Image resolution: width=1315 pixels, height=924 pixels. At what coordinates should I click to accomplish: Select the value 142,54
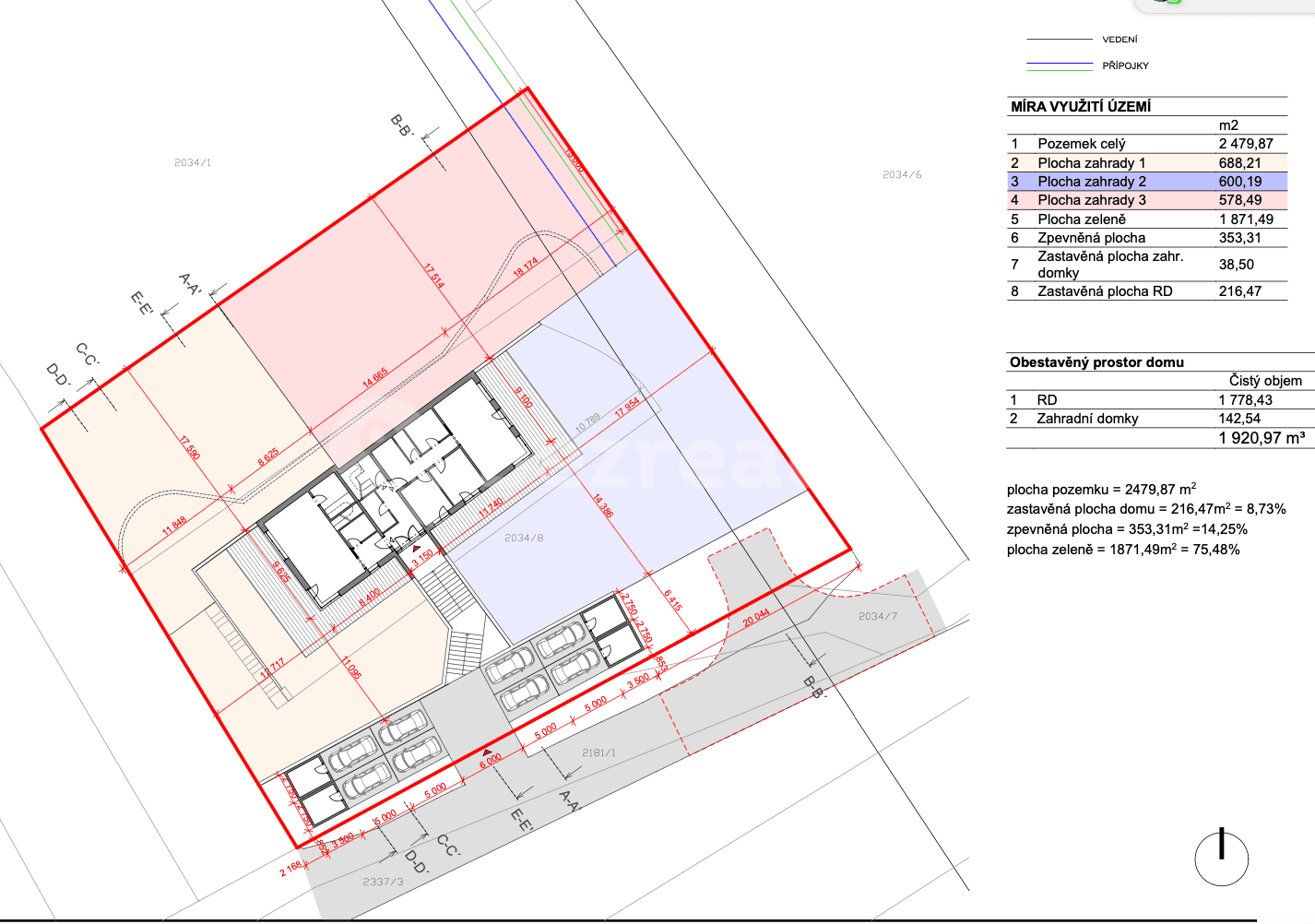point(1239,419)
